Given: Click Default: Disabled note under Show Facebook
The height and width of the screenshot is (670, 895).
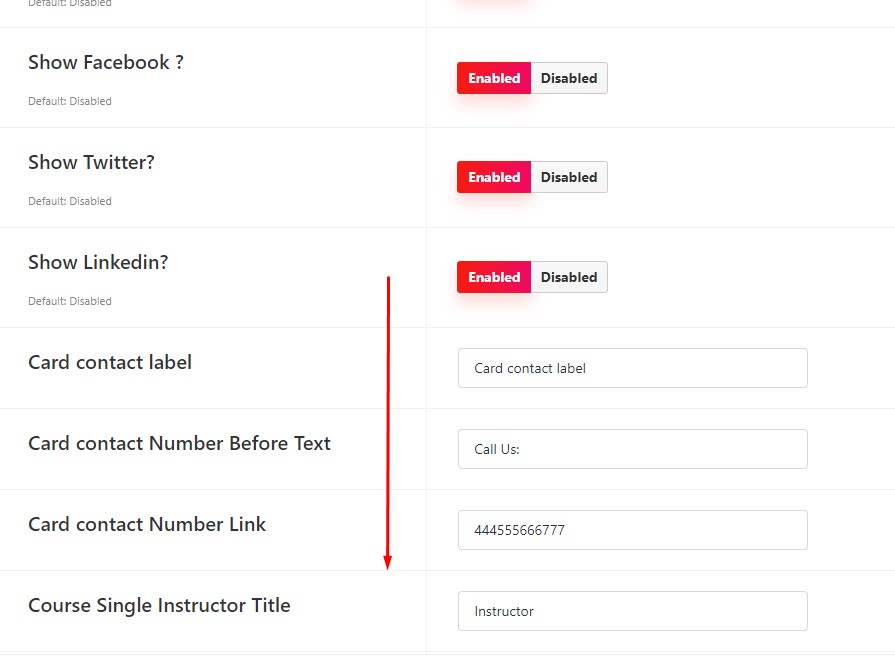Looking at the screenshot, I should [70, 102].
